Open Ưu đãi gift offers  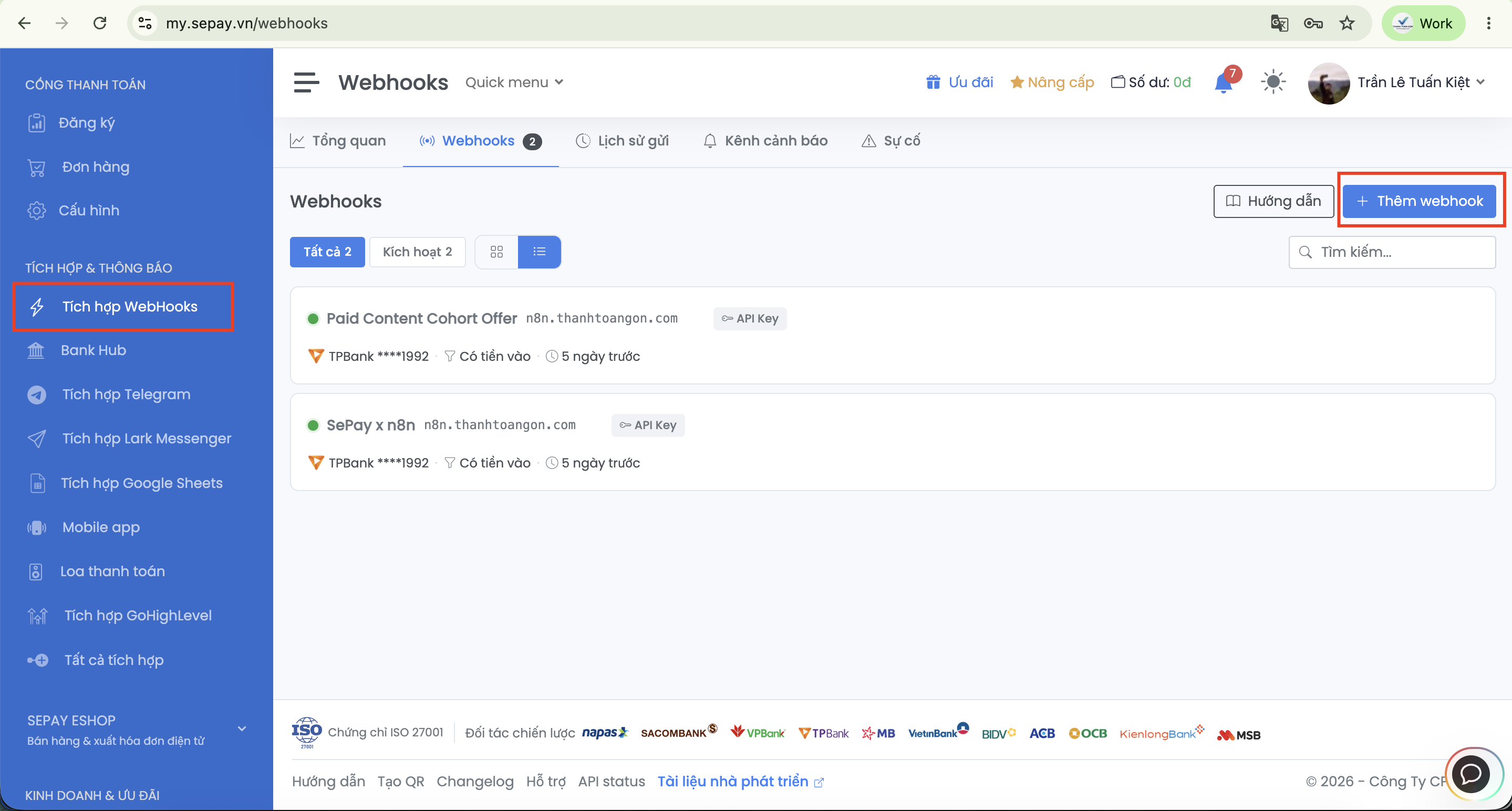click(960, 82)
